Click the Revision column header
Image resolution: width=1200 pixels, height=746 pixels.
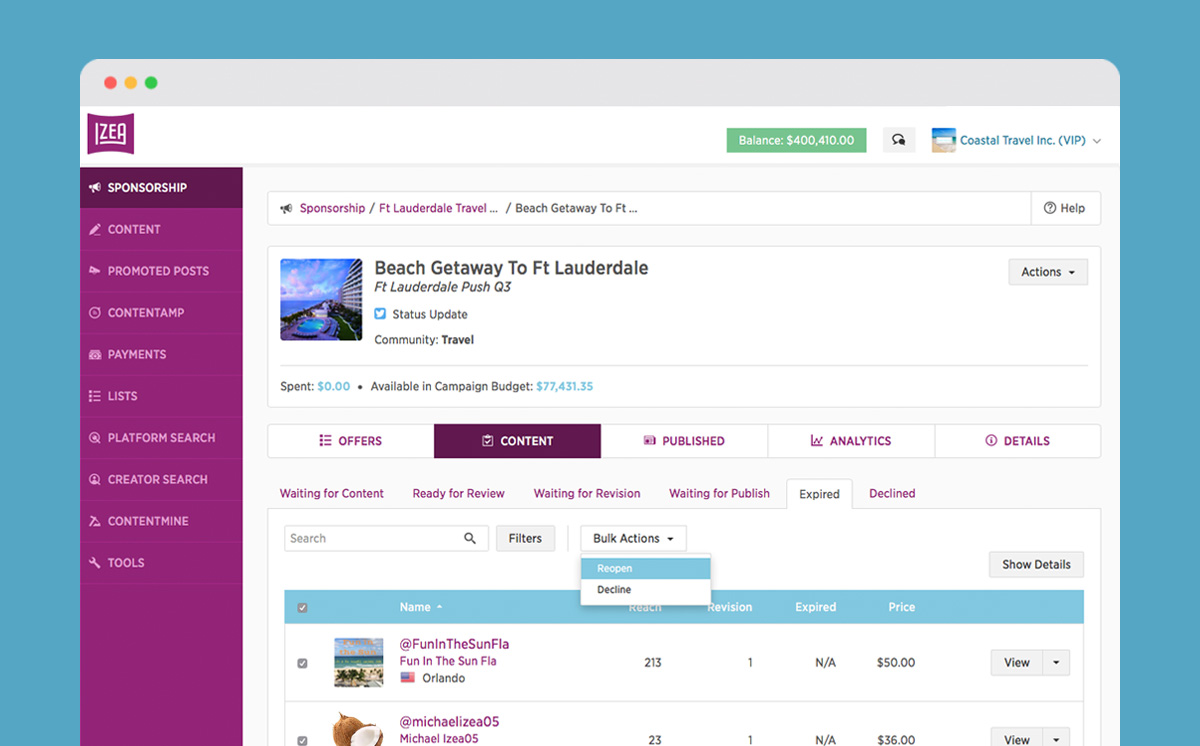click(729, 607)
